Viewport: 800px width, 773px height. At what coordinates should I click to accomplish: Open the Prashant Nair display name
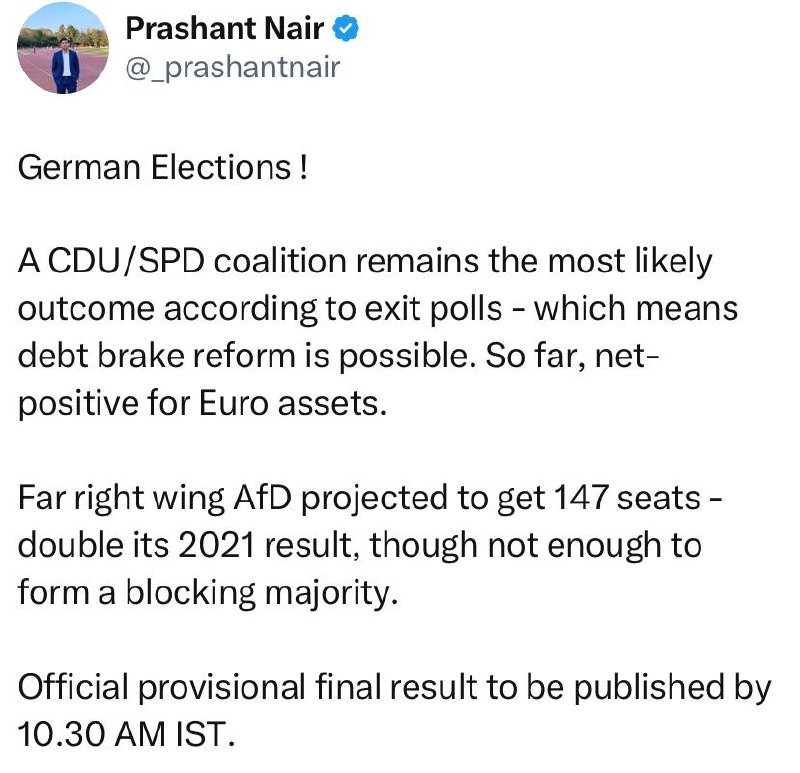pos(224,28)
